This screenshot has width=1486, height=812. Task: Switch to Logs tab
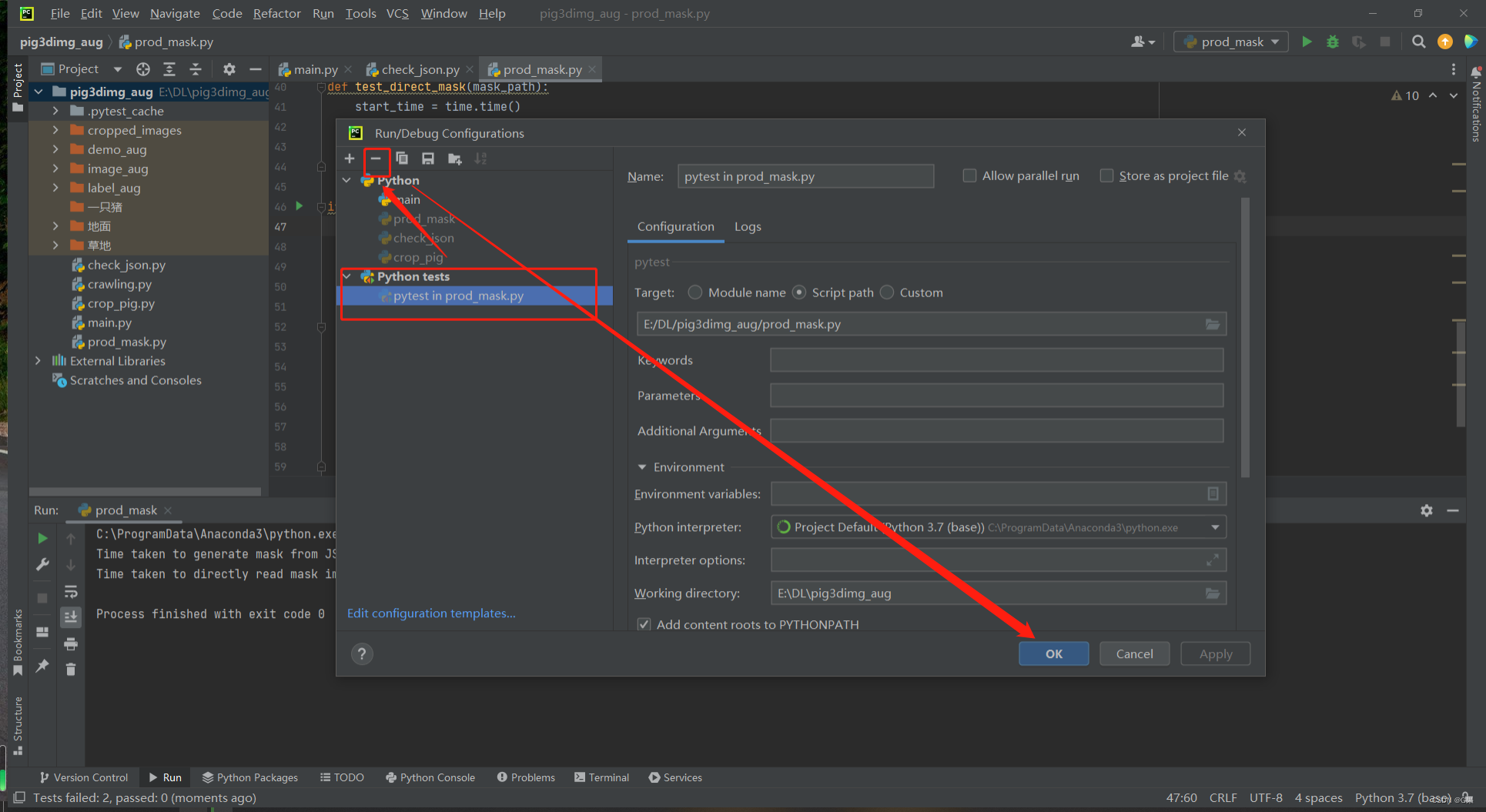pos(748,226)
